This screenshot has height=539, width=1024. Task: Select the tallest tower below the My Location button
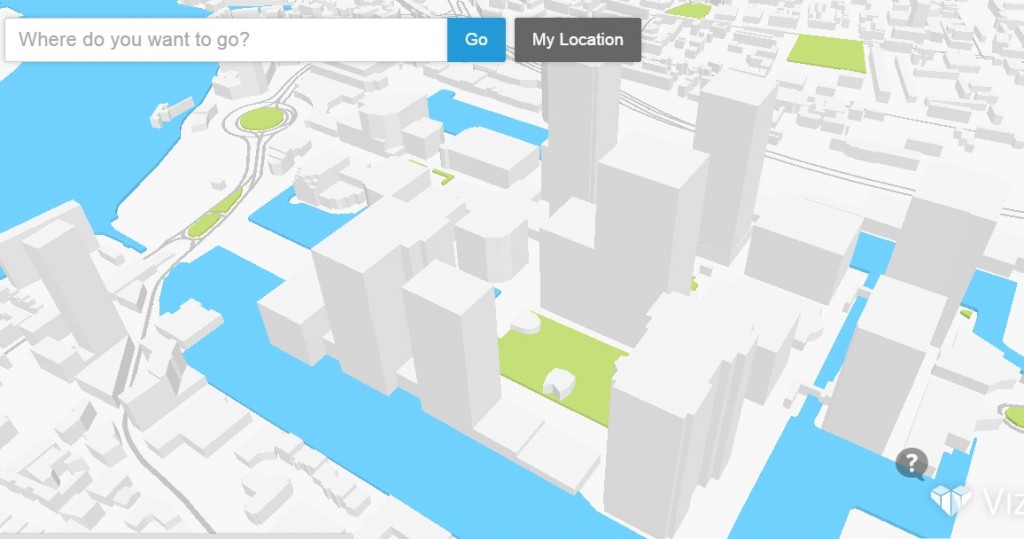point(578,130)
